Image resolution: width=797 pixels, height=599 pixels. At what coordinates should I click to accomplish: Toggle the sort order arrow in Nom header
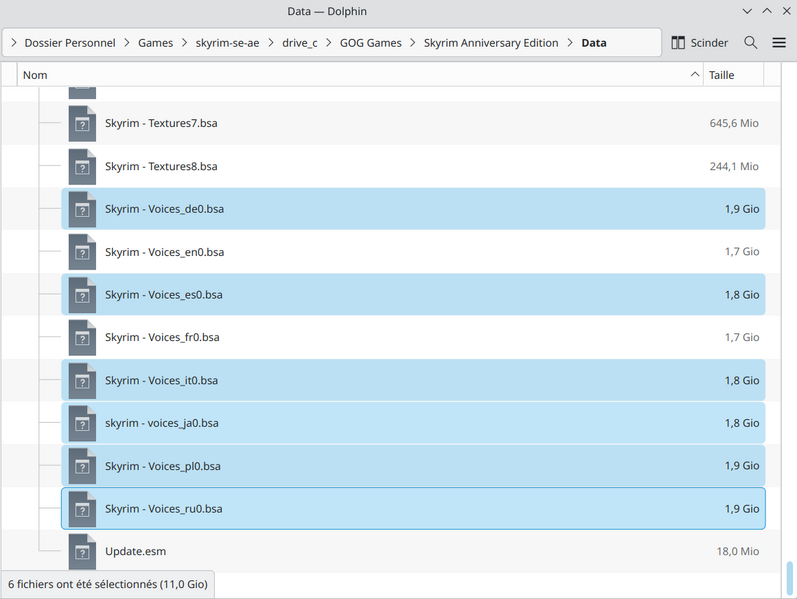point(694,75)
